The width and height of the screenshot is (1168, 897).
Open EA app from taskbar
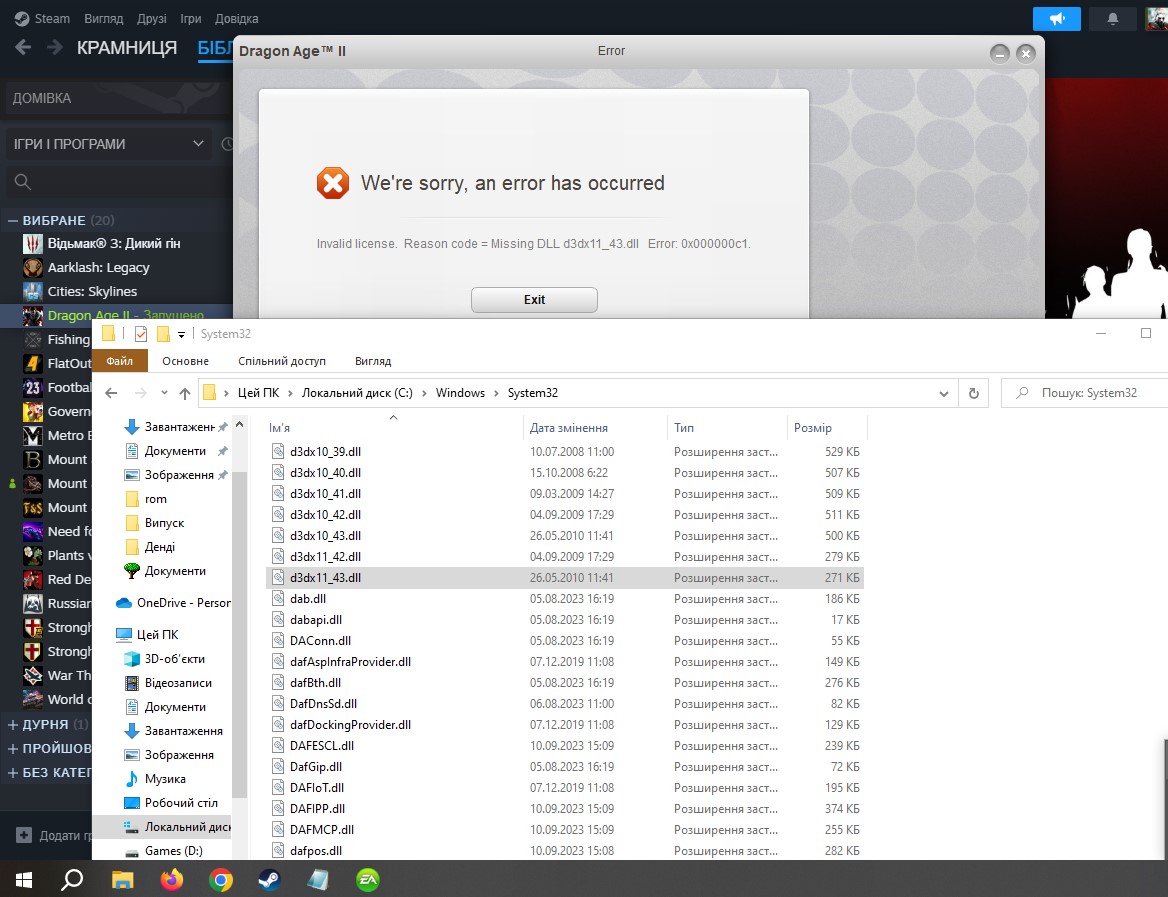coord(367,880)
